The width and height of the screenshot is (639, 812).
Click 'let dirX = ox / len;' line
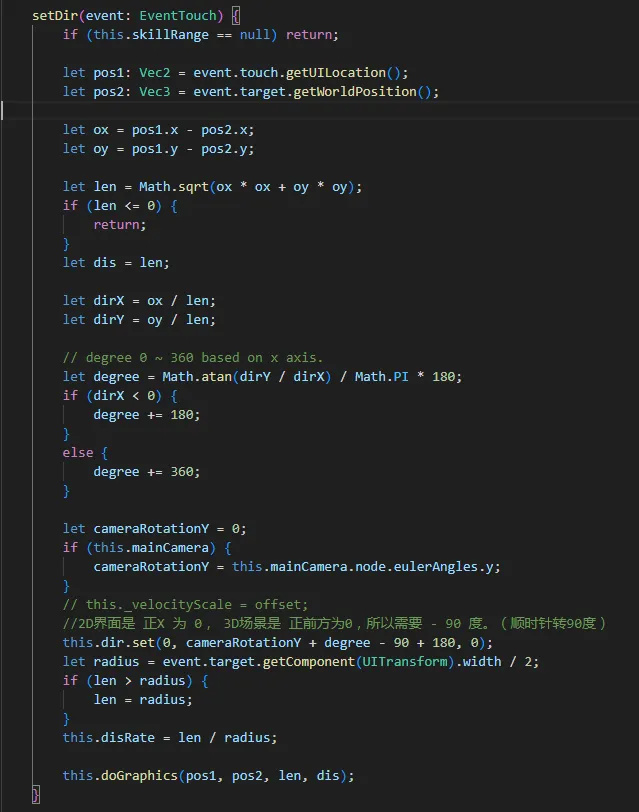pyautogui.click(x=139, y=300)
